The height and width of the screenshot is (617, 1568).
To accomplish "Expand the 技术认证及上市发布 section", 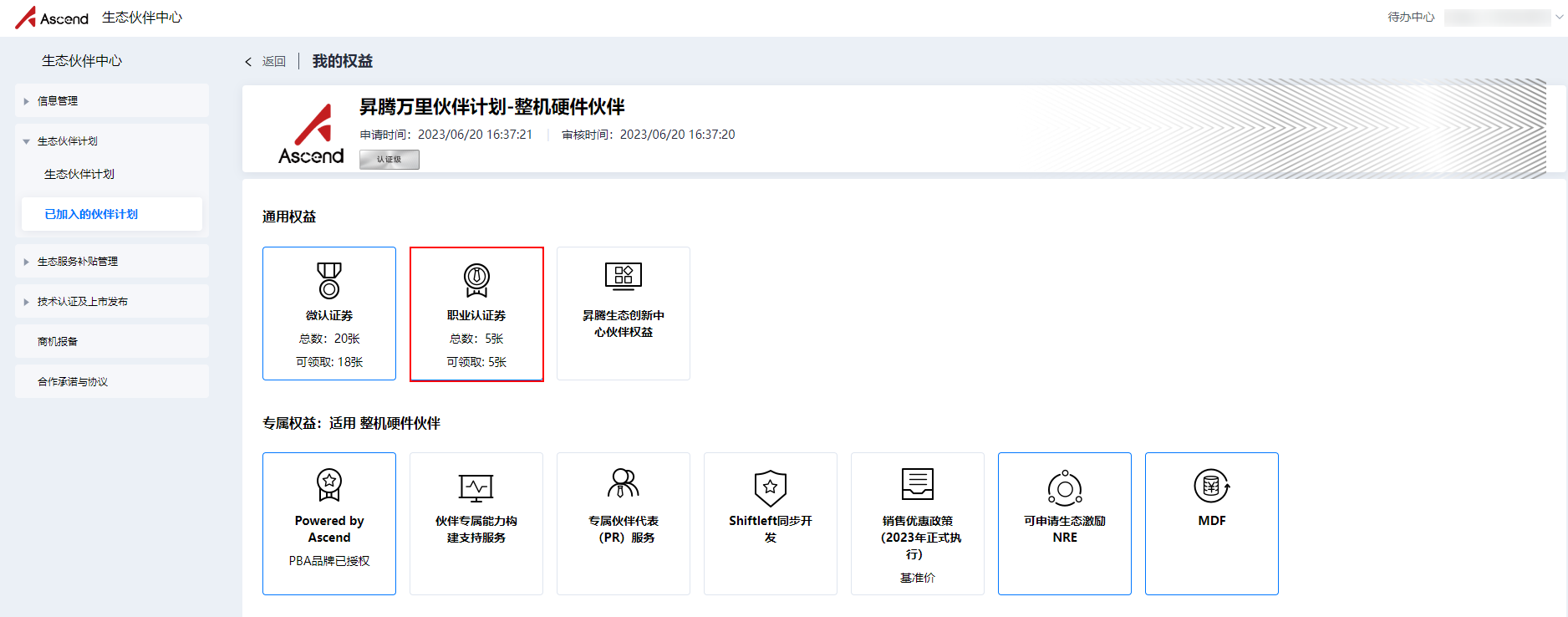I will (x=112, y=301).
